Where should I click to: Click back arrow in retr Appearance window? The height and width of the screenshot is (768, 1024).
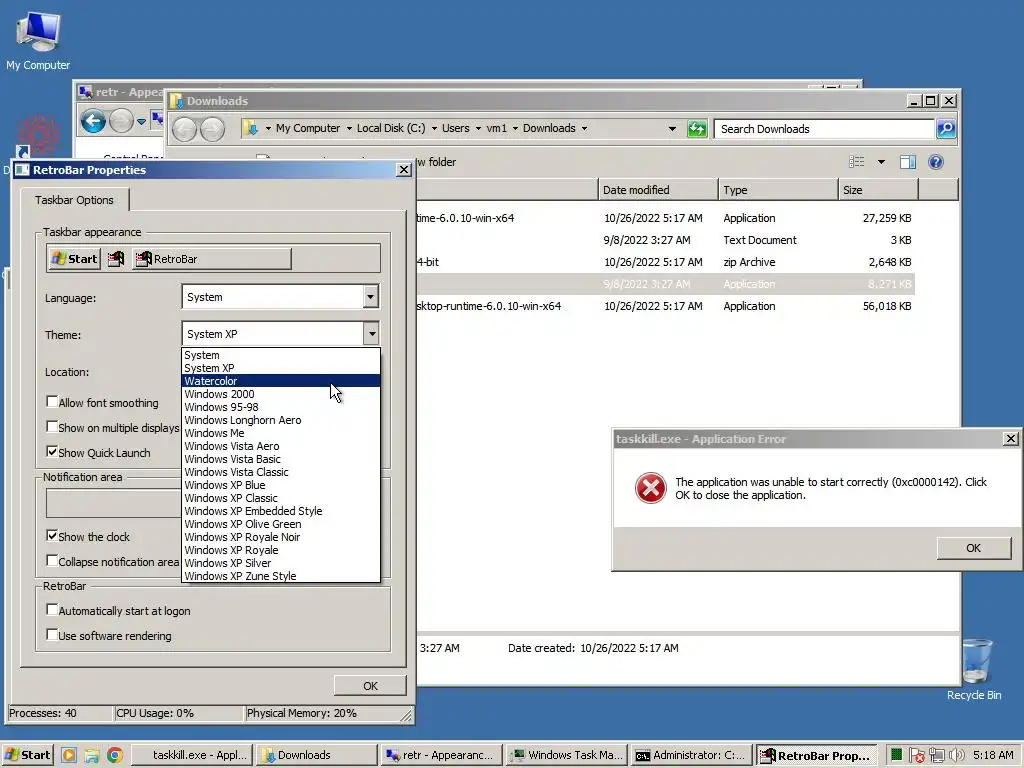pyautogui.click(x=93, y=121)
